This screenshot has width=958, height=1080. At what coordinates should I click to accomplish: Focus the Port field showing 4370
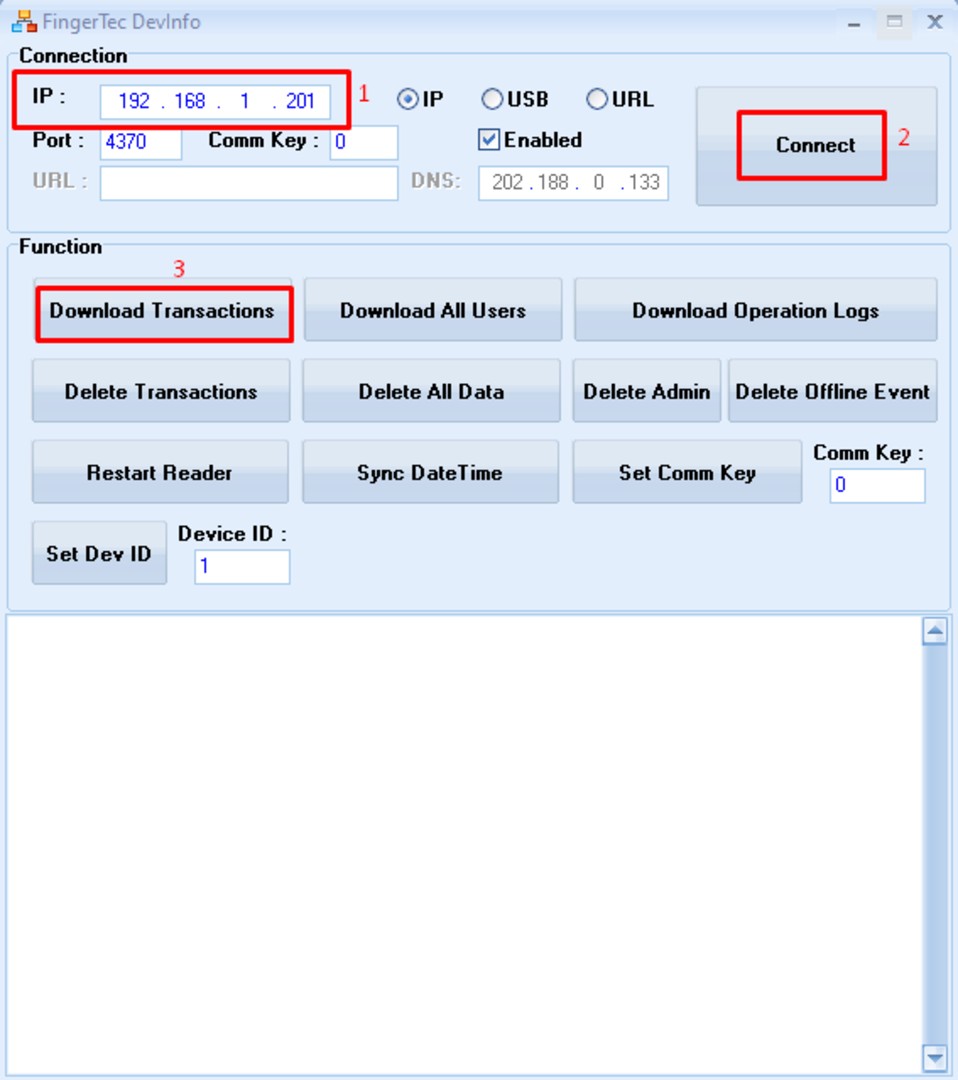(x=140, y=142)
